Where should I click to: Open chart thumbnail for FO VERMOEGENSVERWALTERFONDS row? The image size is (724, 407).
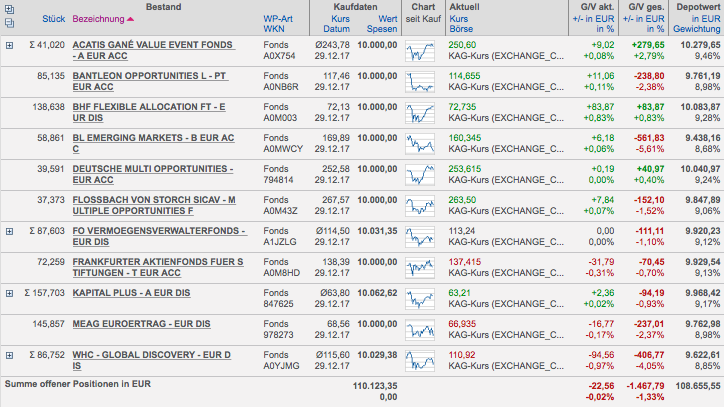coord(420,237)
